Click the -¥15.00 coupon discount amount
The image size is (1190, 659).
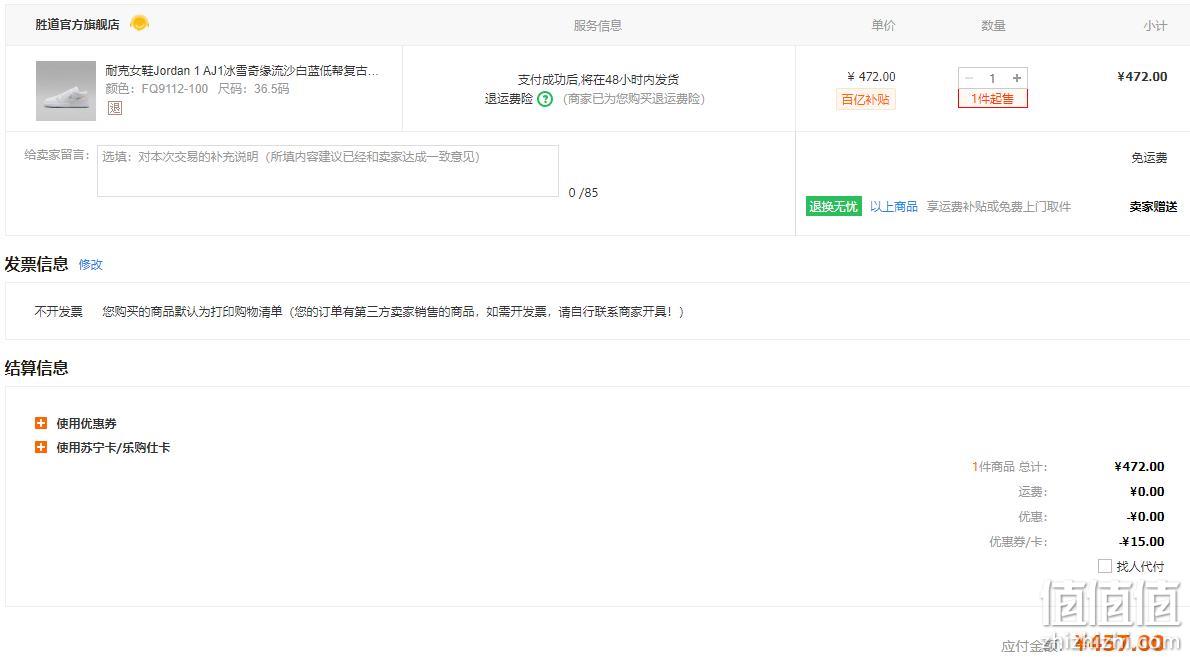click(x=1142, y=541)
